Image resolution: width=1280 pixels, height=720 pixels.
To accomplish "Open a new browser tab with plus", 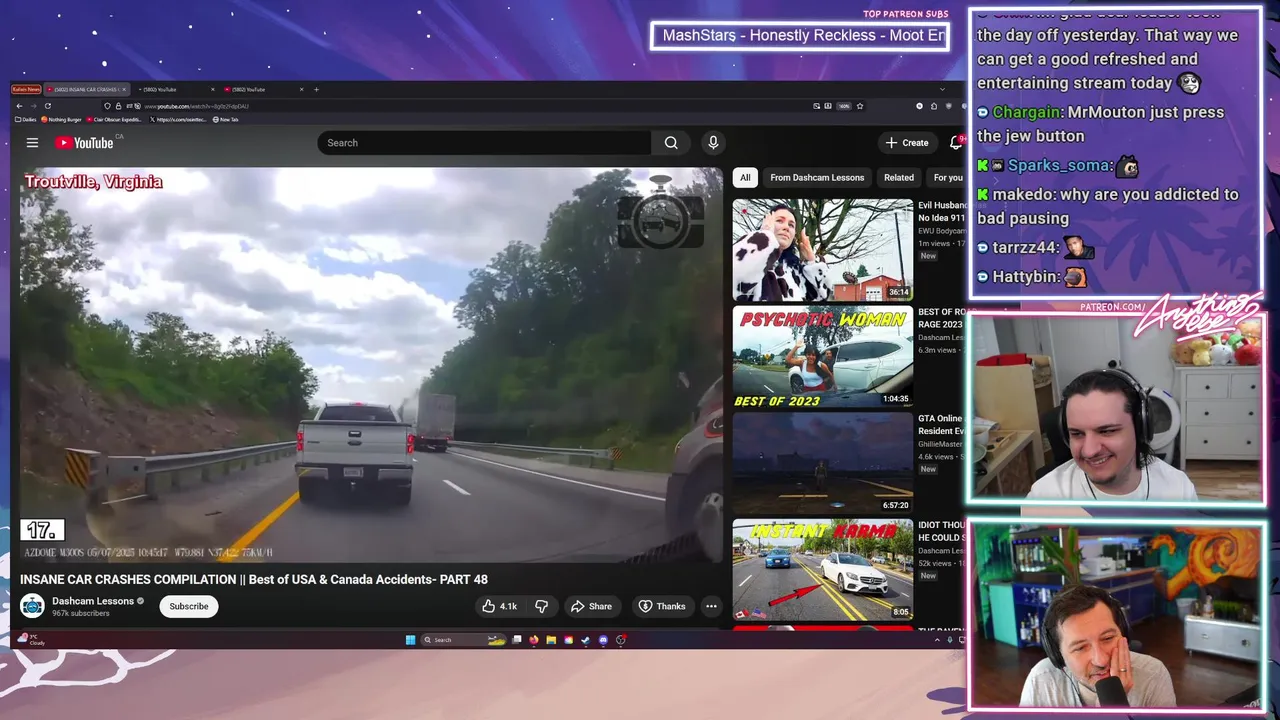I will pos(316,89).
